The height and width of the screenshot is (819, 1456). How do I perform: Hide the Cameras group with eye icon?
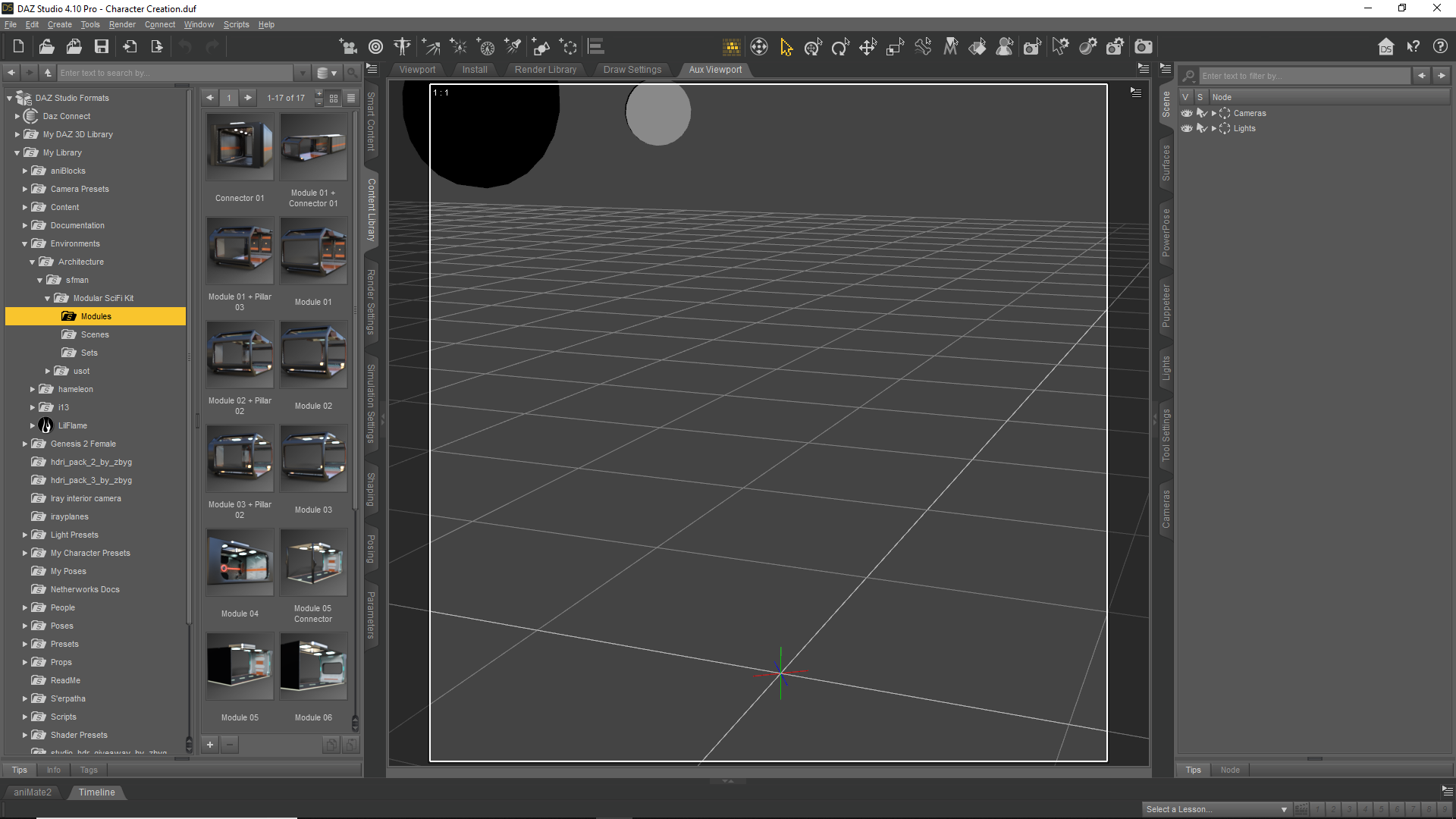tap(1187, 113)
